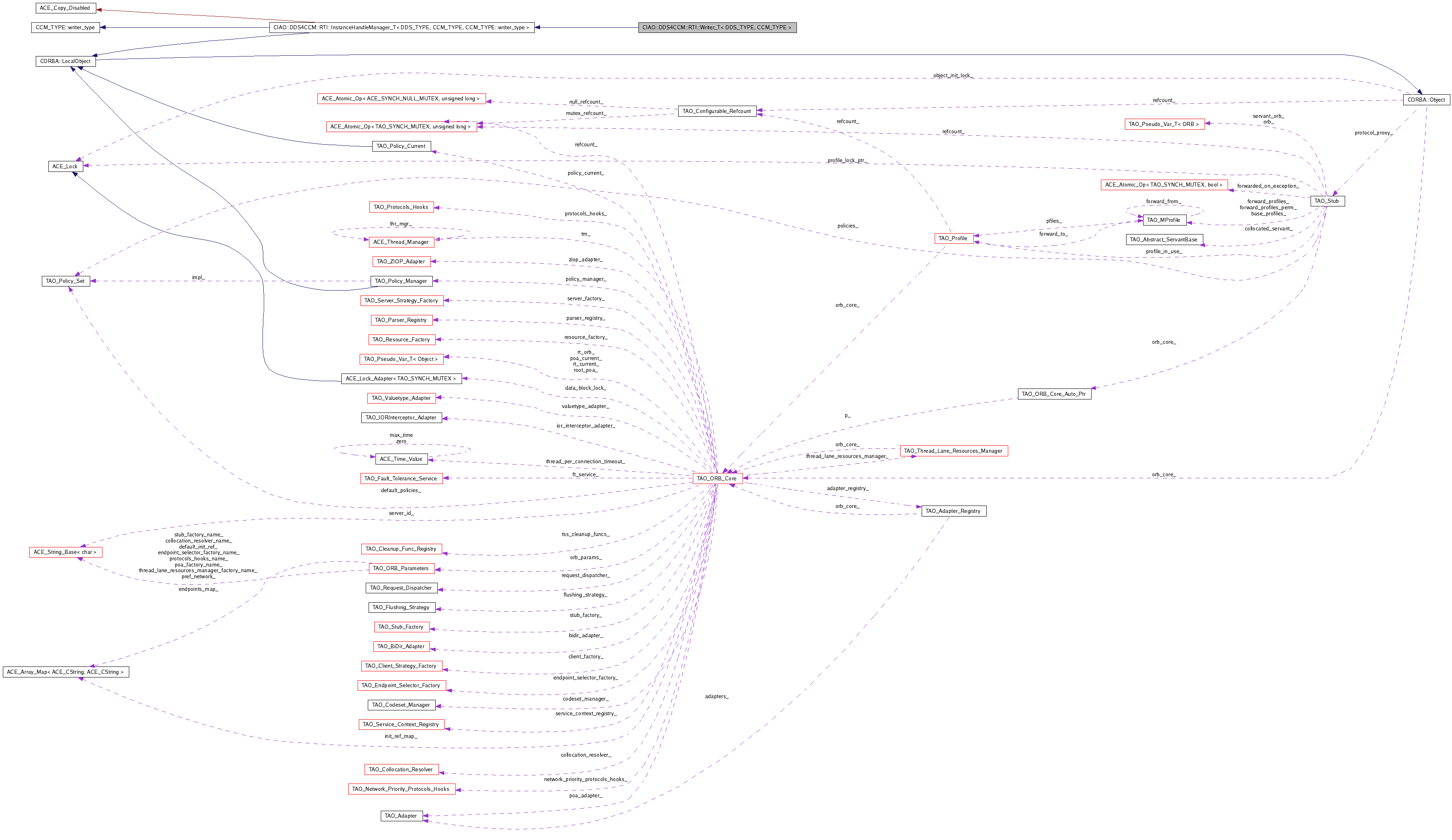
Task: Click the "network_priority_protocols_hooks_" edge label
Action: (x=586, y=779)
